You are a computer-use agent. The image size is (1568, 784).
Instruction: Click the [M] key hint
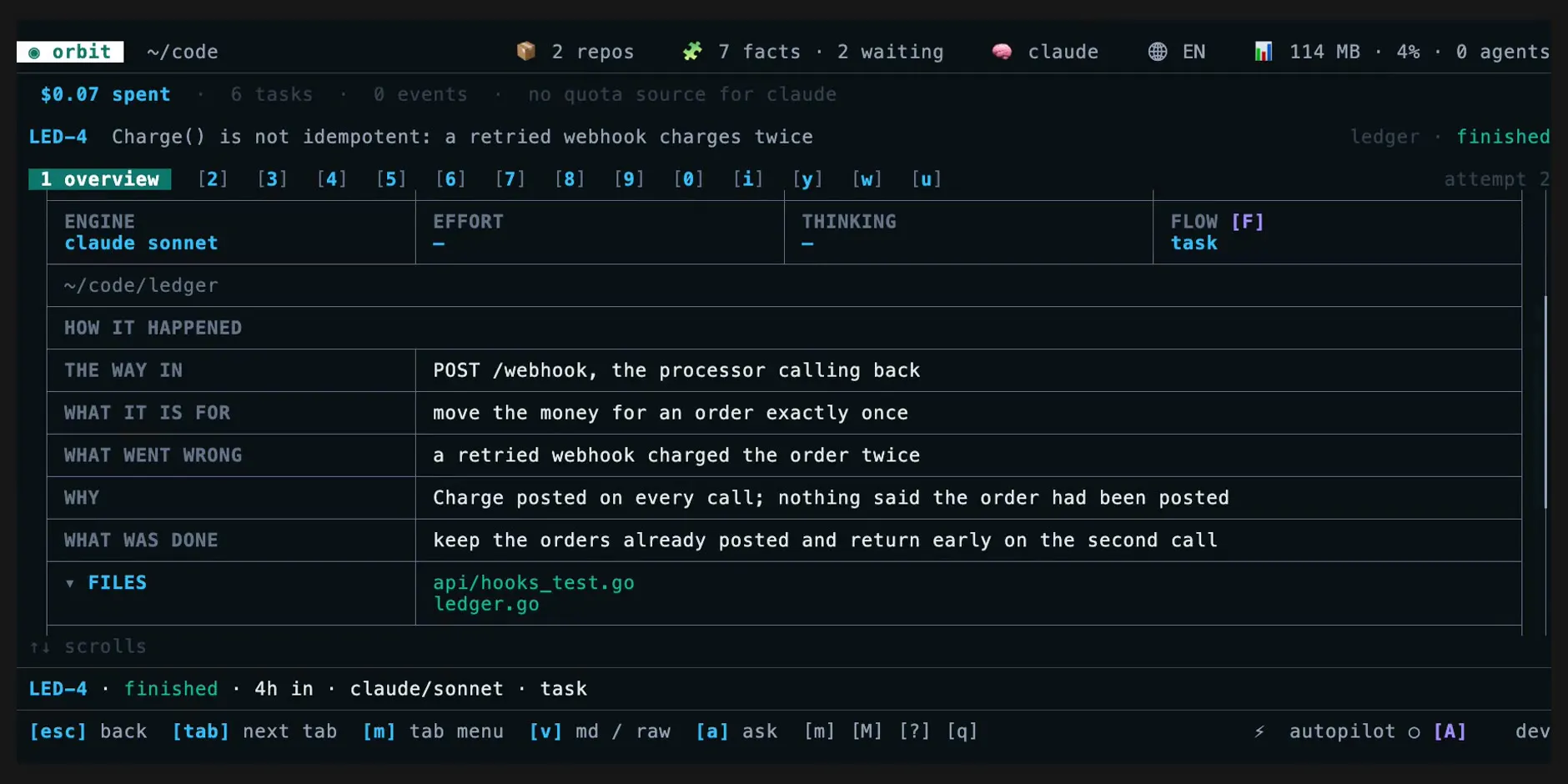click(867, 731)
